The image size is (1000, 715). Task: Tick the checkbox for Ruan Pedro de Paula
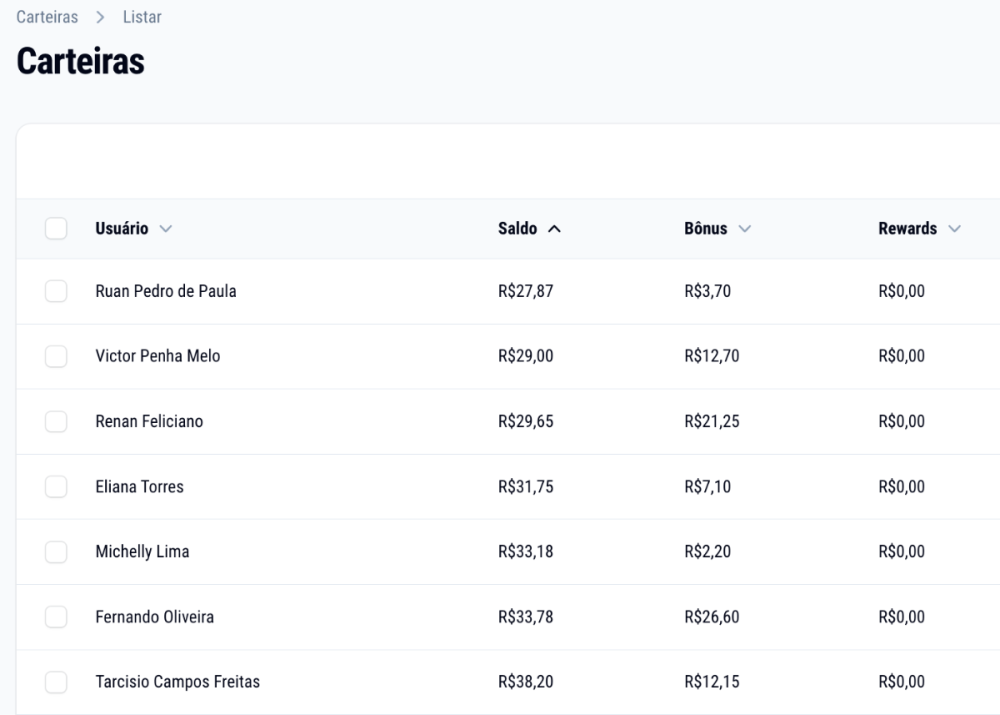coord(56,291)
